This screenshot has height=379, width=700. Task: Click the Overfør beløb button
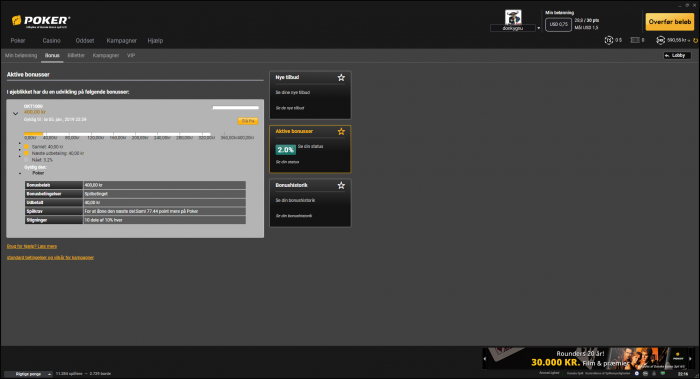click(670, 21)
